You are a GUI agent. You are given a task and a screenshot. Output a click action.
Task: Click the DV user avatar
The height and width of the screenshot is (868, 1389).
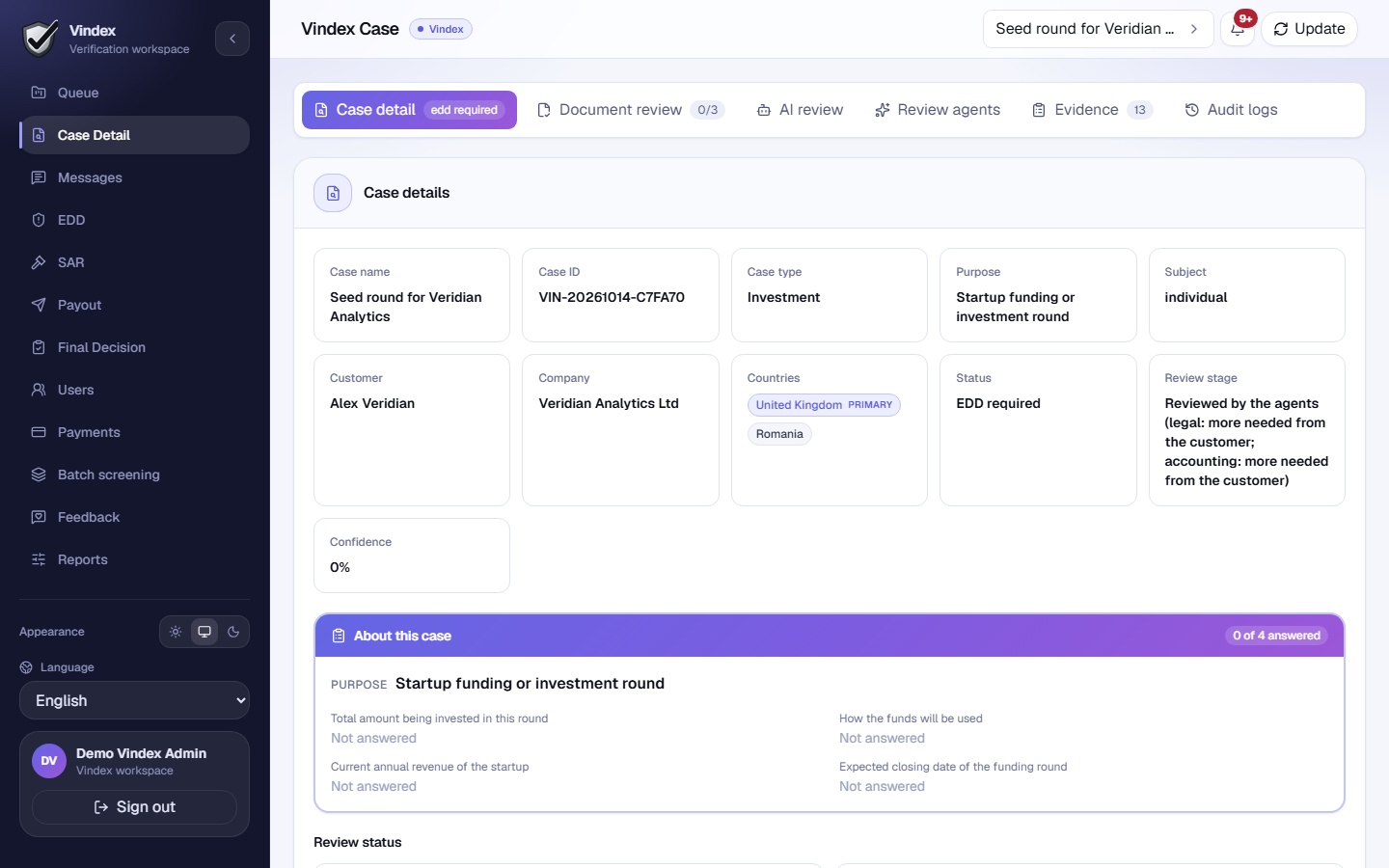pos(49,761)
